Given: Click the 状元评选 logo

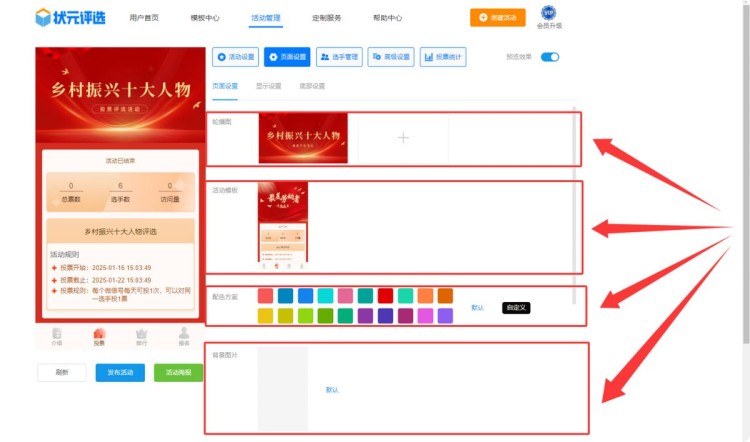Looking at the screenshot, I should tap(70, 17).
